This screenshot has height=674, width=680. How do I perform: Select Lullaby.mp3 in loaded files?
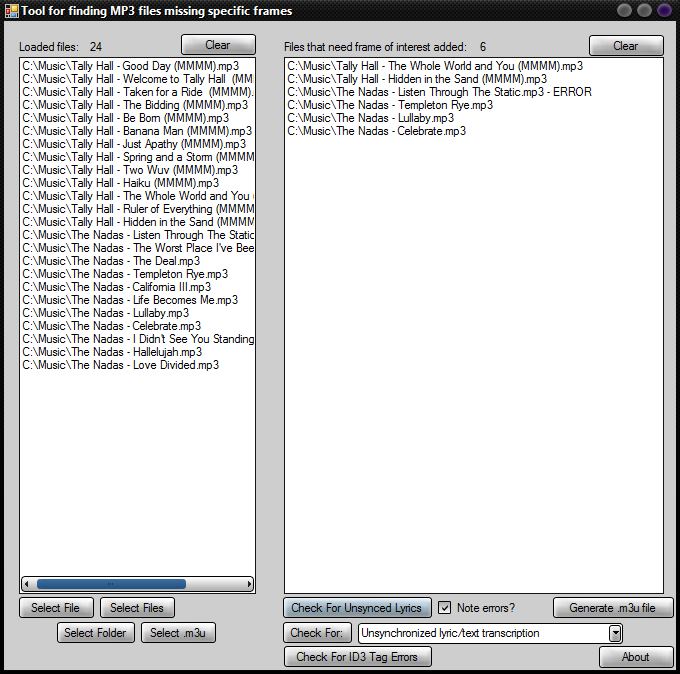coord(105,313)
